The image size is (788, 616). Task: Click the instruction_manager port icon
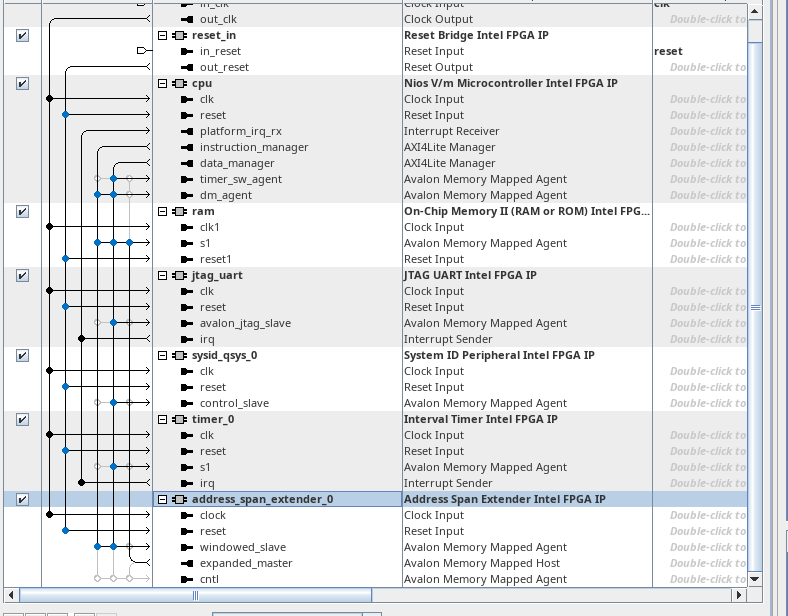[187, 148]
